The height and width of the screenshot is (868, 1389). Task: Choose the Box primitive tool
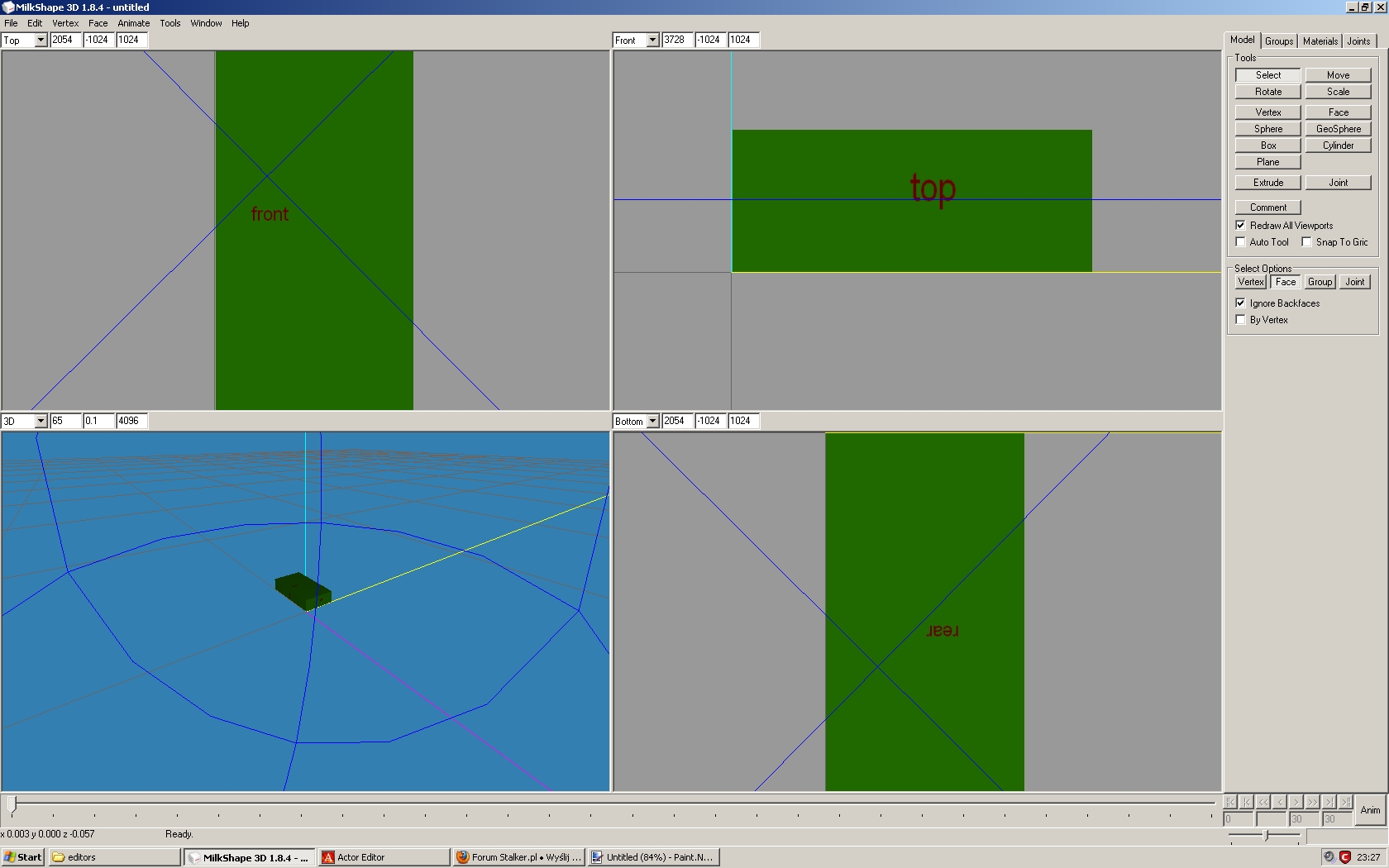click(1268, 145)
